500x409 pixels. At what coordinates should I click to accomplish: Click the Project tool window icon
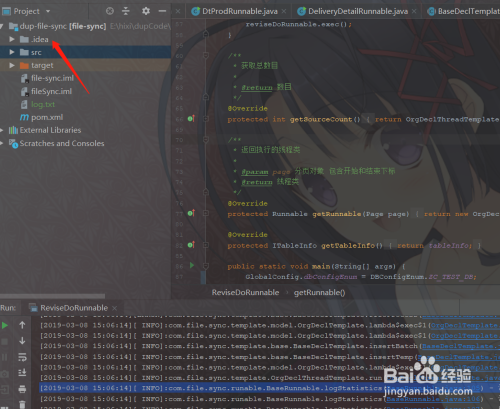(x=6, y=11)
